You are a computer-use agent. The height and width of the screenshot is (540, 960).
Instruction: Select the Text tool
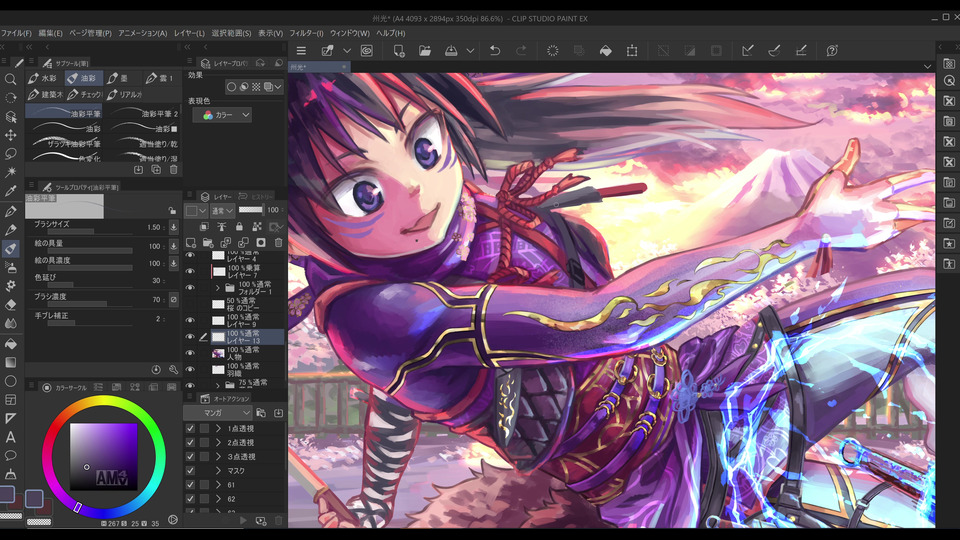point(11,436)
